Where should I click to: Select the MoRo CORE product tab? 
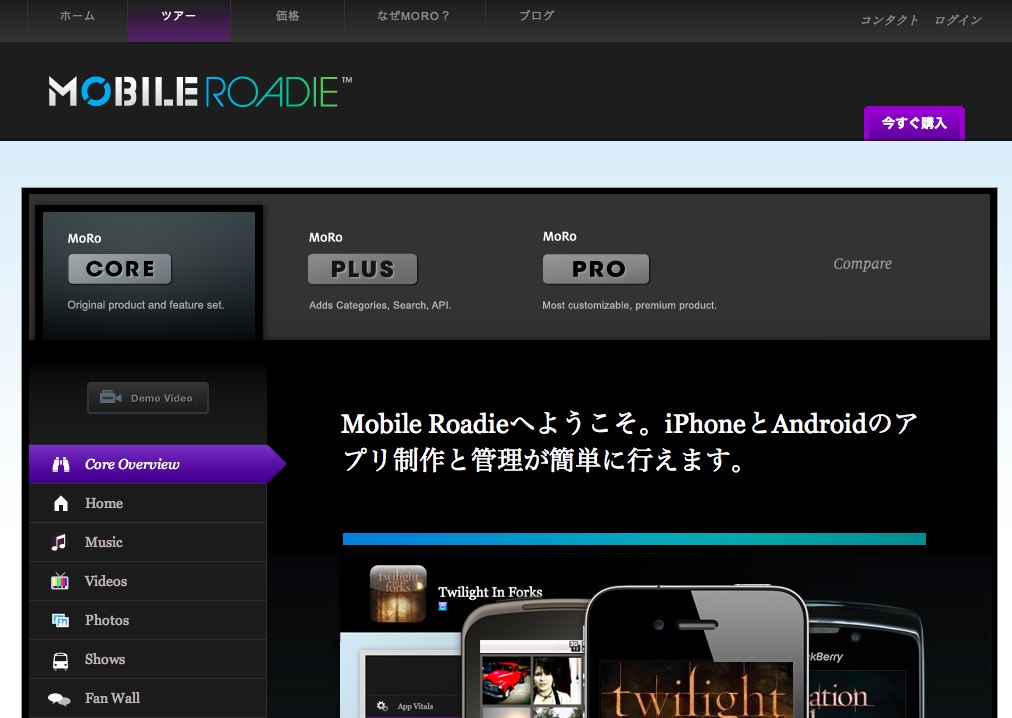pyautogui.click(x=149, y=274)
